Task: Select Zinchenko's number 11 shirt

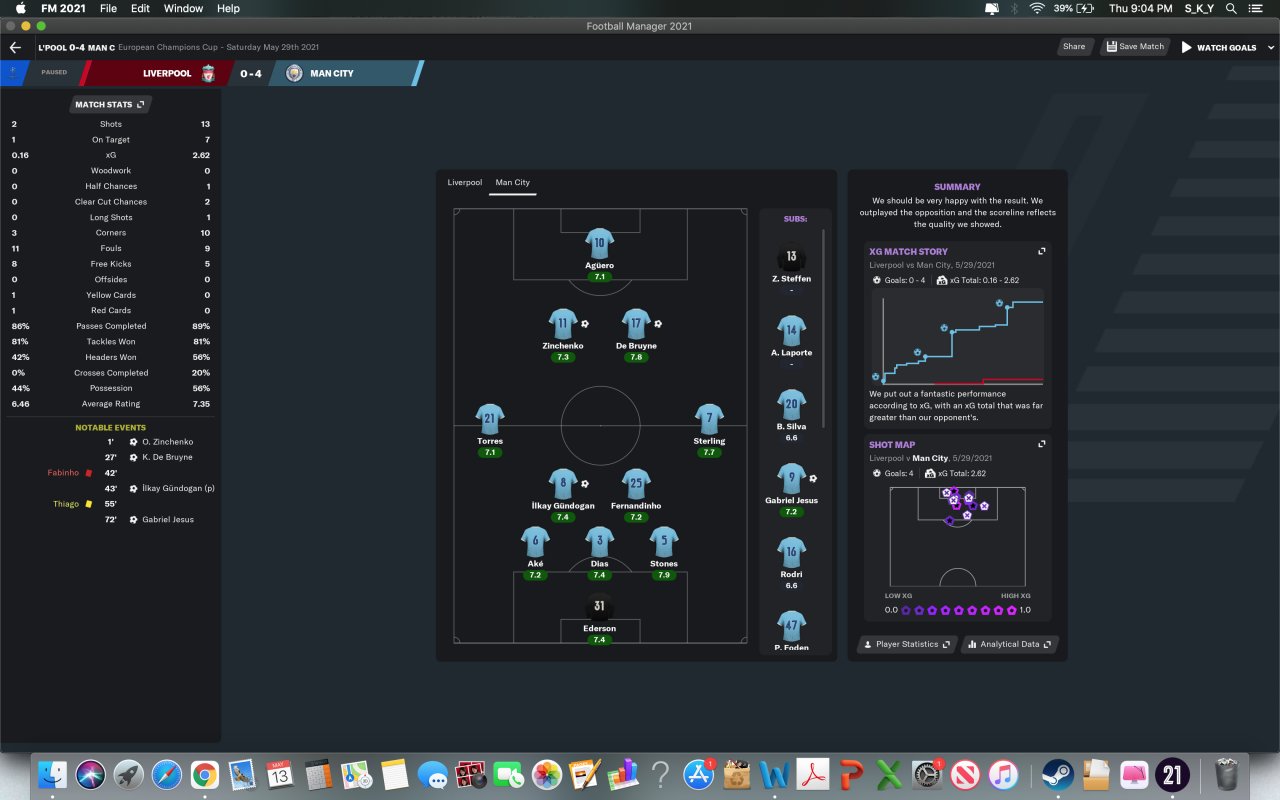Action: click(563, 324)
